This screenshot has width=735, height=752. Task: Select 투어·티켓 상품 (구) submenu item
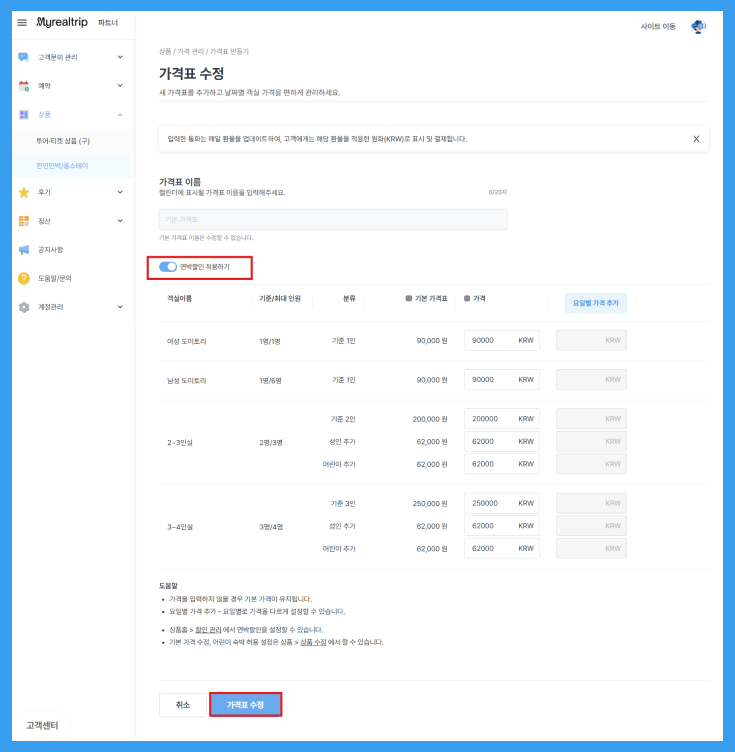63,141
